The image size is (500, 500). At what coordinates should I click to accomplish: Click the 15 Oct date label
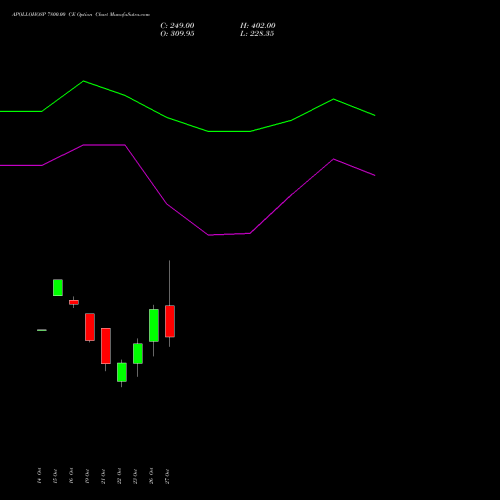[x=55, y=476]
